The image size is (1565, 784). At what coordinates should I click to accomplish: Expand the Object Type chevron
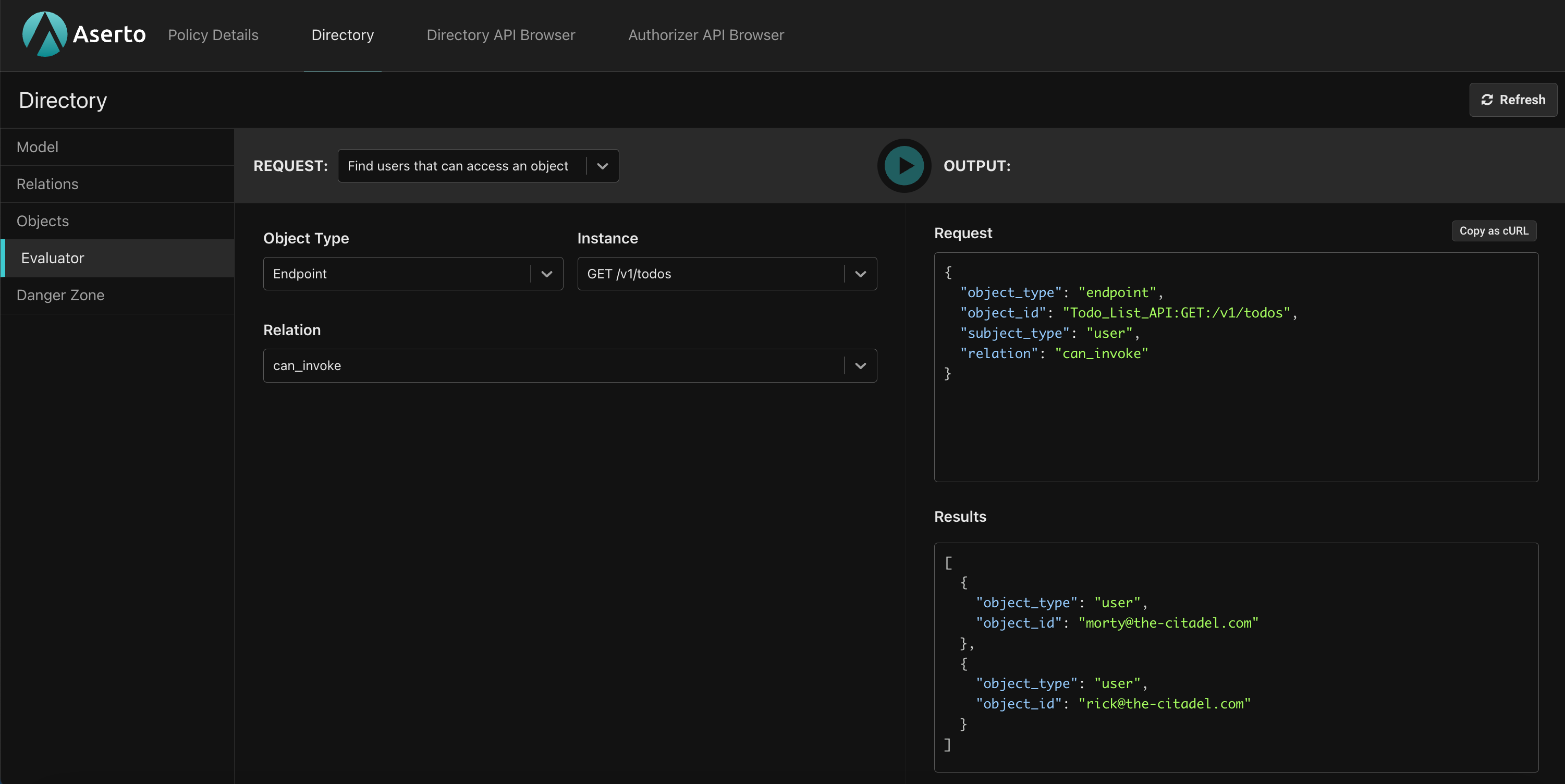click(547, 274)
